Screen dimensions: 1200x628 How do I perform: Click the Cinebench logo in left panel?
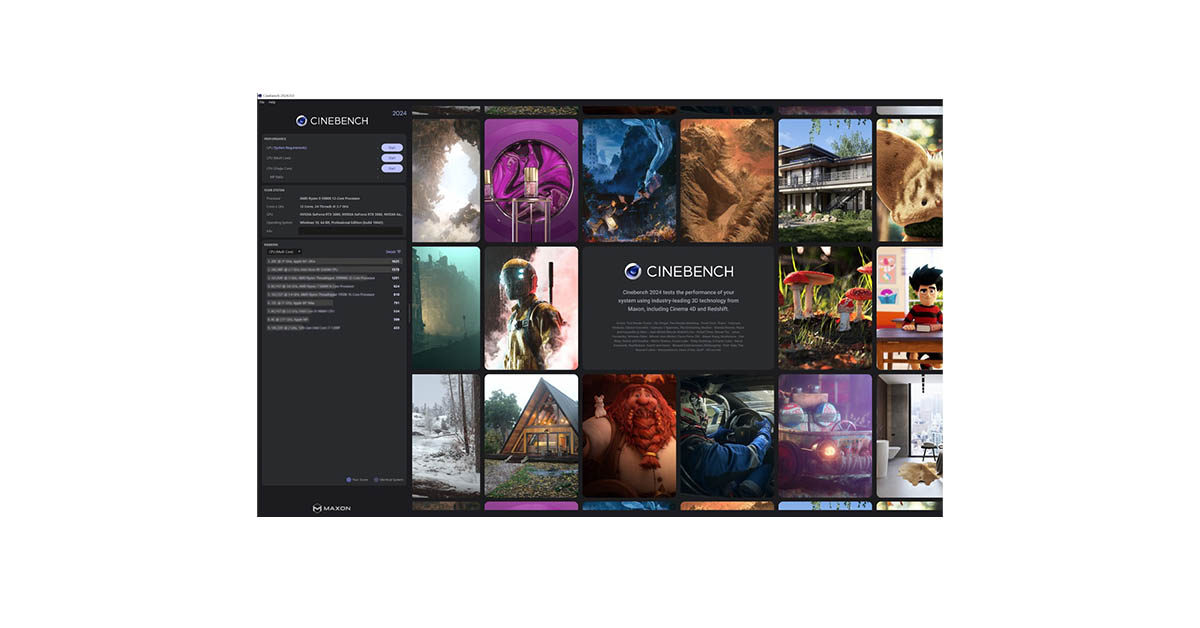point(332,120)
